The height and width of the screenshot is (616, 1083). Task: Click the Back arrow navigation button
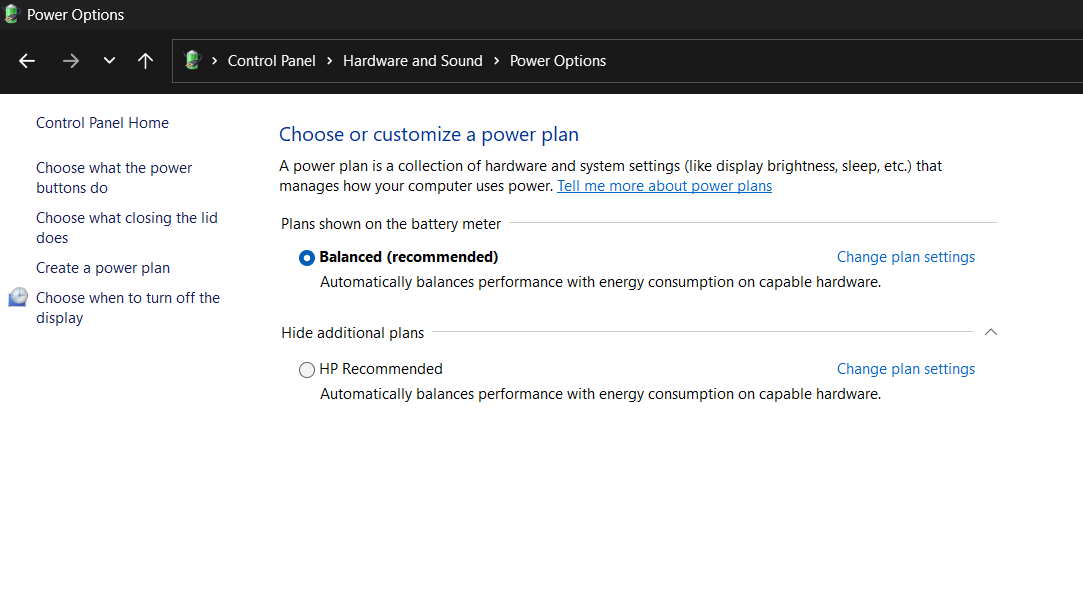click(x=27, y=61)
